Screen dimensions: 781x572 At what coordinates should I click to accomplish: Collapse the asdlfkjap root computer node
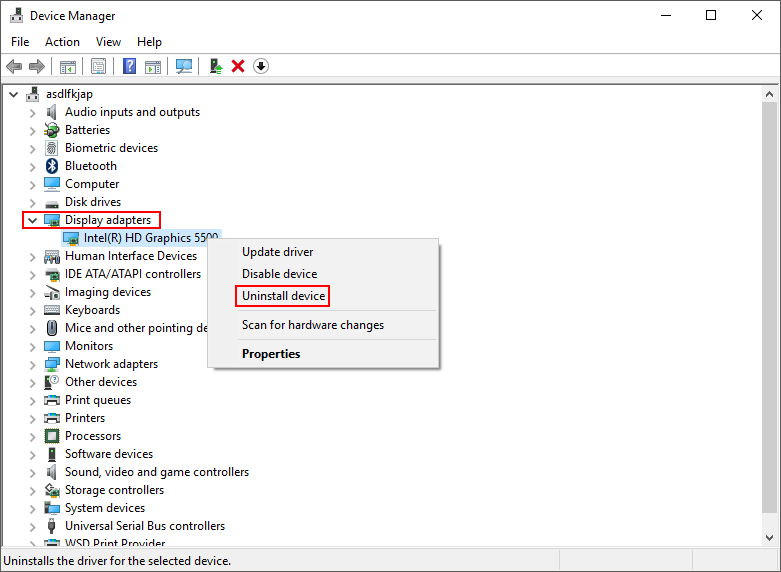pos(13,94)
